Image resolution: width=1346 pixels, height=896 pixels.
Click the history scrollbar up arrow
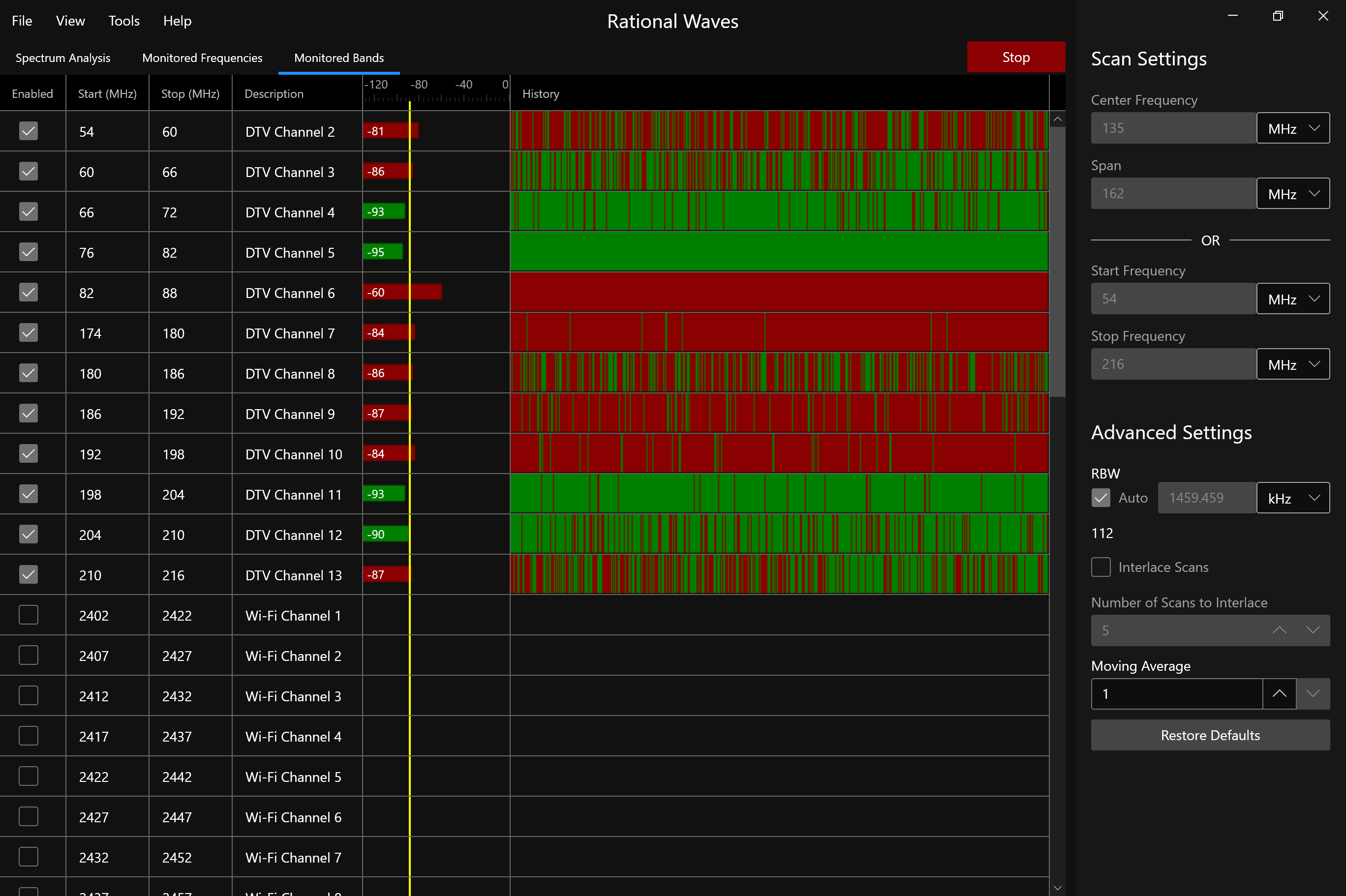coord(1057,119)
